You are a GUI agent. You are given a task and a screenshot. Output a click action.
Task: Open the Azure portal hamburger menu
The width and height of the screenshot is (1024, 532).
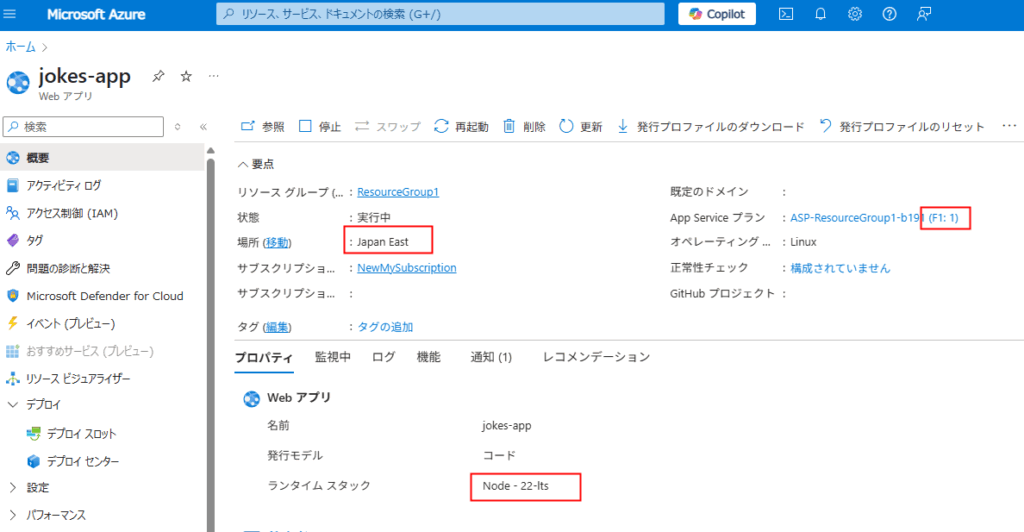(x=10, y=14)
